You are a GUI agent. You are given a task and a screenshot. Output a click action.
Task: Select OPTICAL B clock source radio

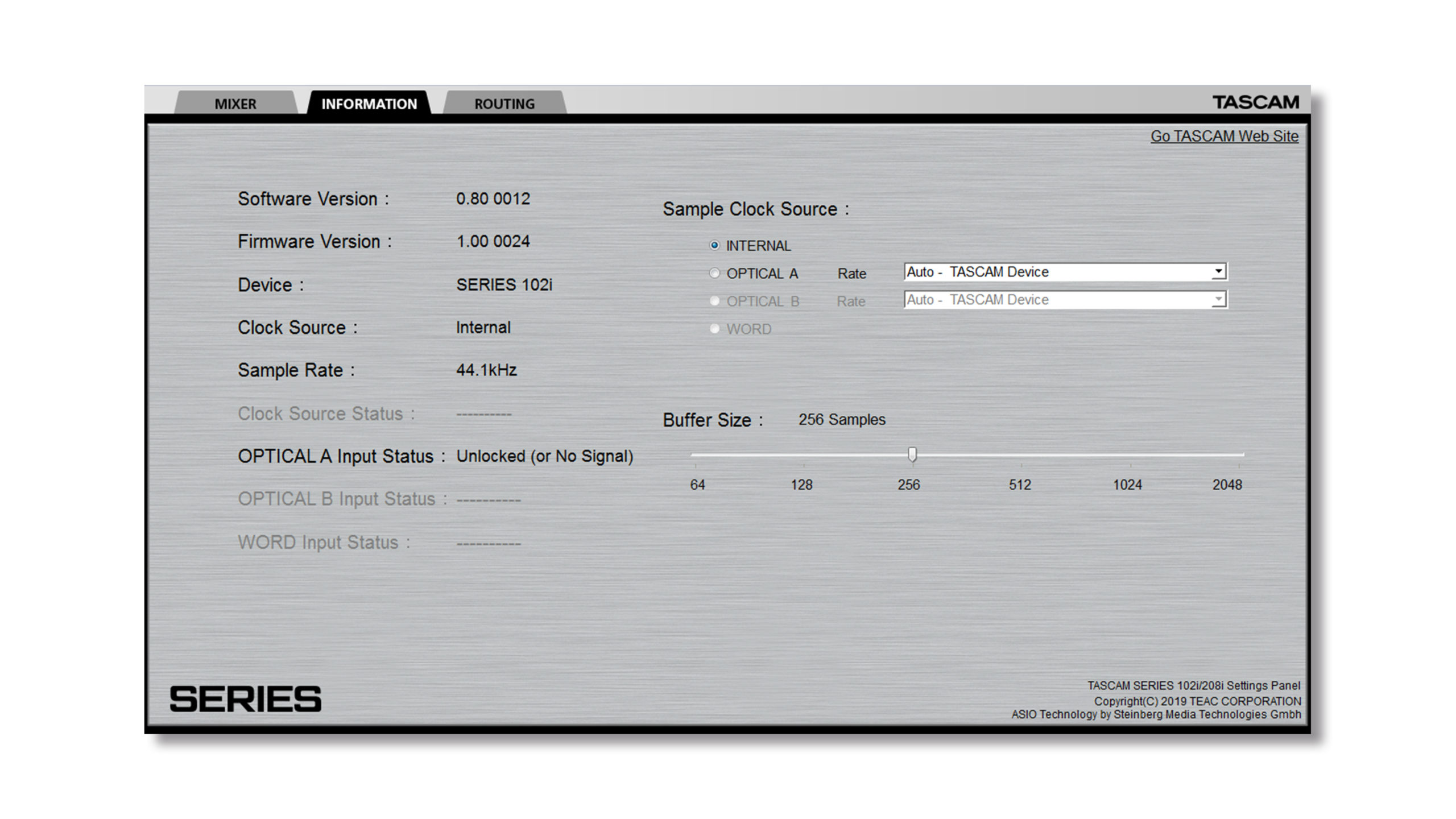(x=714, y=301)
